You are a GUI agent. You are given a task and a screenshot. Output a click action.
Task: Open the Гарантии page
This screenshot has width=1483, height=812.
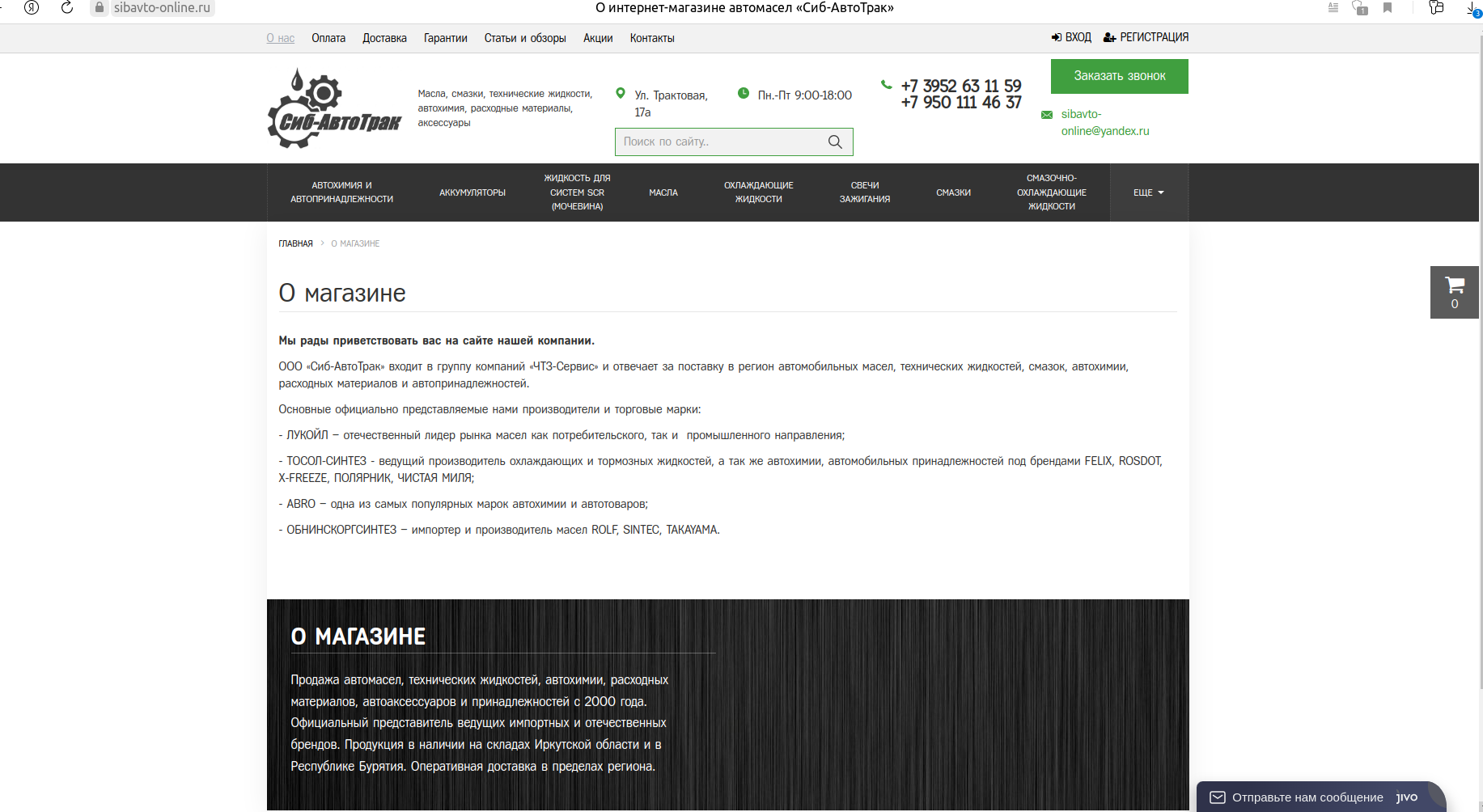click(446, 38)
